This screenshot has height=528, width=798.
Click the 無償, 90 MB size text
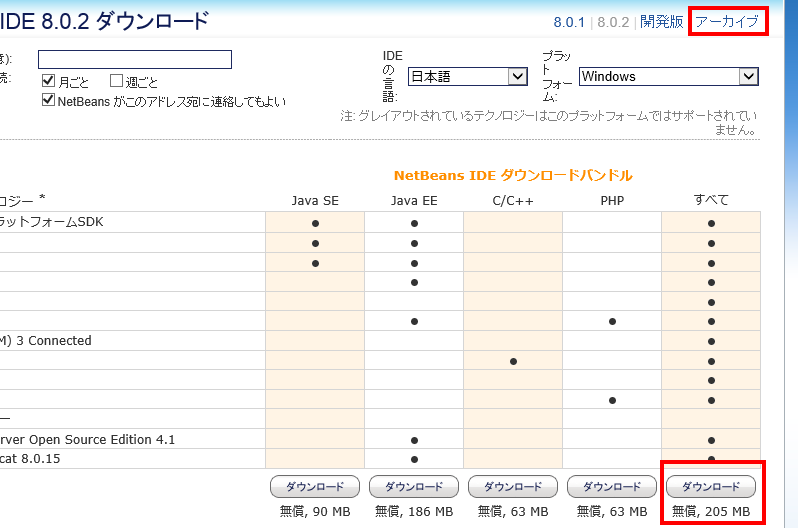315,511
